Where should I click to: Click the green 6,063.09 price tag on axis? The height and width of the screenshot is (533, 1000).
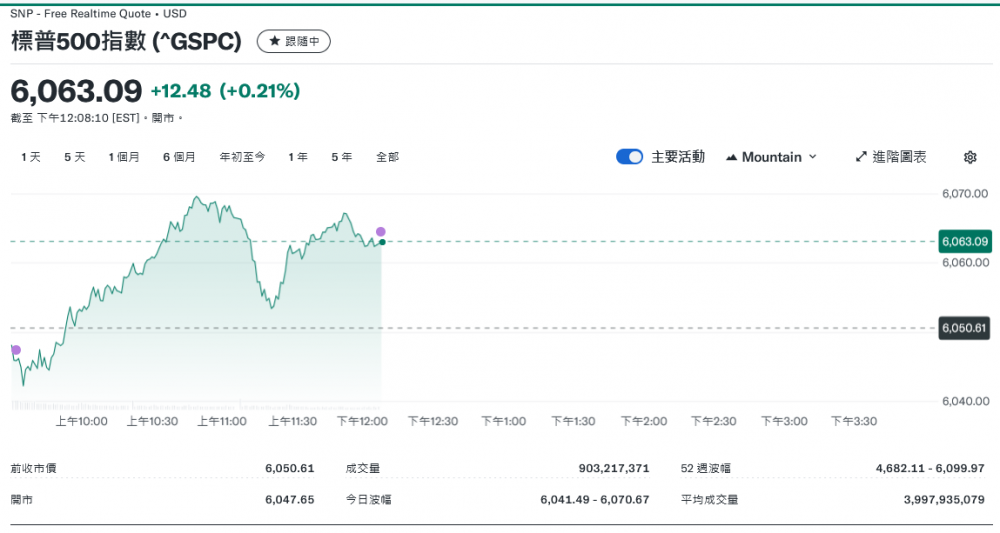point(964,241)
